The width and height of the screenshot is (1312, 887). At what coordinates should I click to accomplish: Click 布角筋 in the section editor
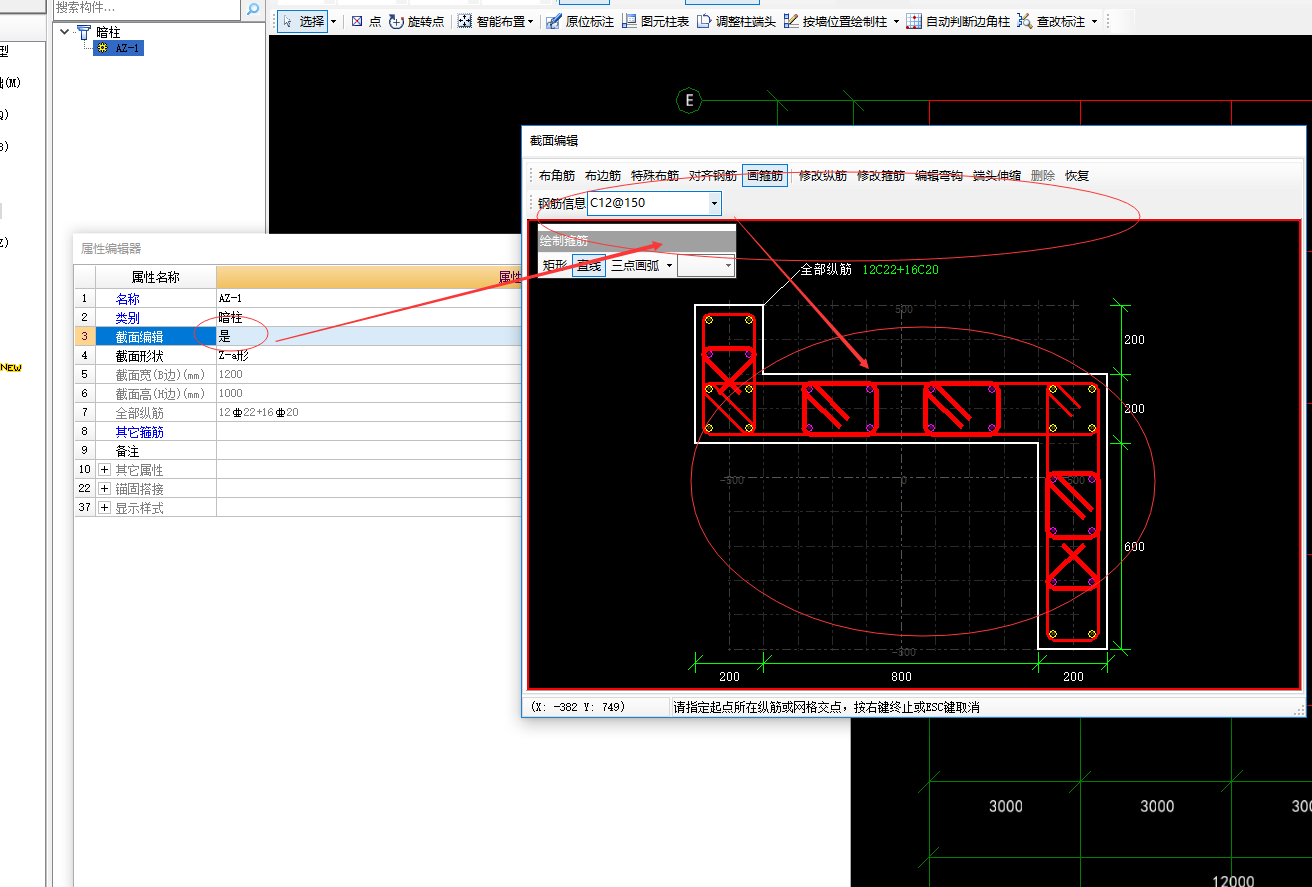(x=557, y=176)
